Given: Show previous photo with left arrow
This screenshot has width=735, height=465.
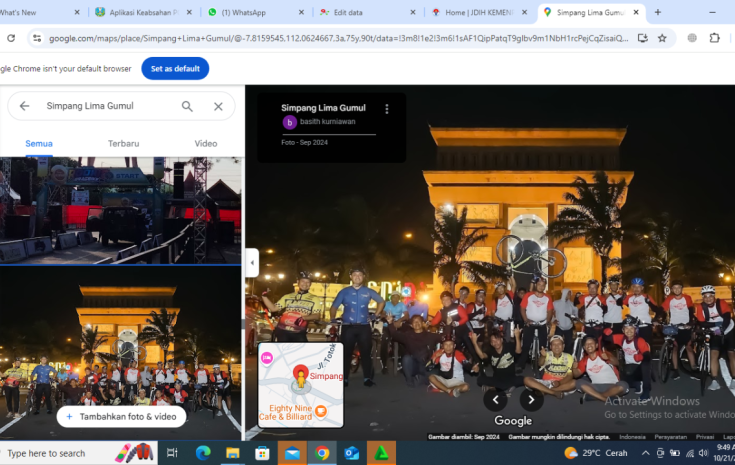Looking at the screenshot, I should 495,400.
